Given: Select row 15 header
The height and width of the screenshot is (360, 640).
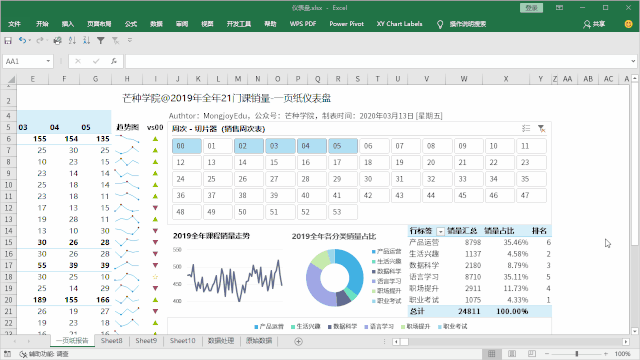Looking at the screenshot, I should 9,242.
